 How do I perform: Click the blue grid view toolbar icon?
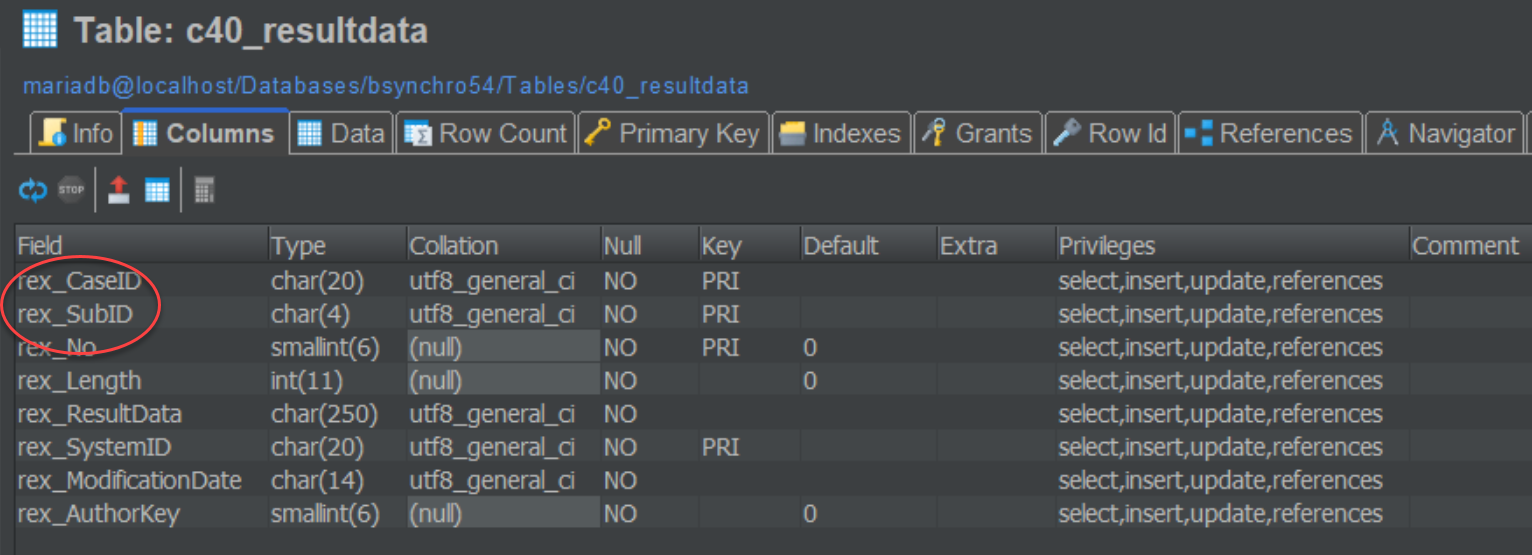pyautogui.click(x=157, y=190)
